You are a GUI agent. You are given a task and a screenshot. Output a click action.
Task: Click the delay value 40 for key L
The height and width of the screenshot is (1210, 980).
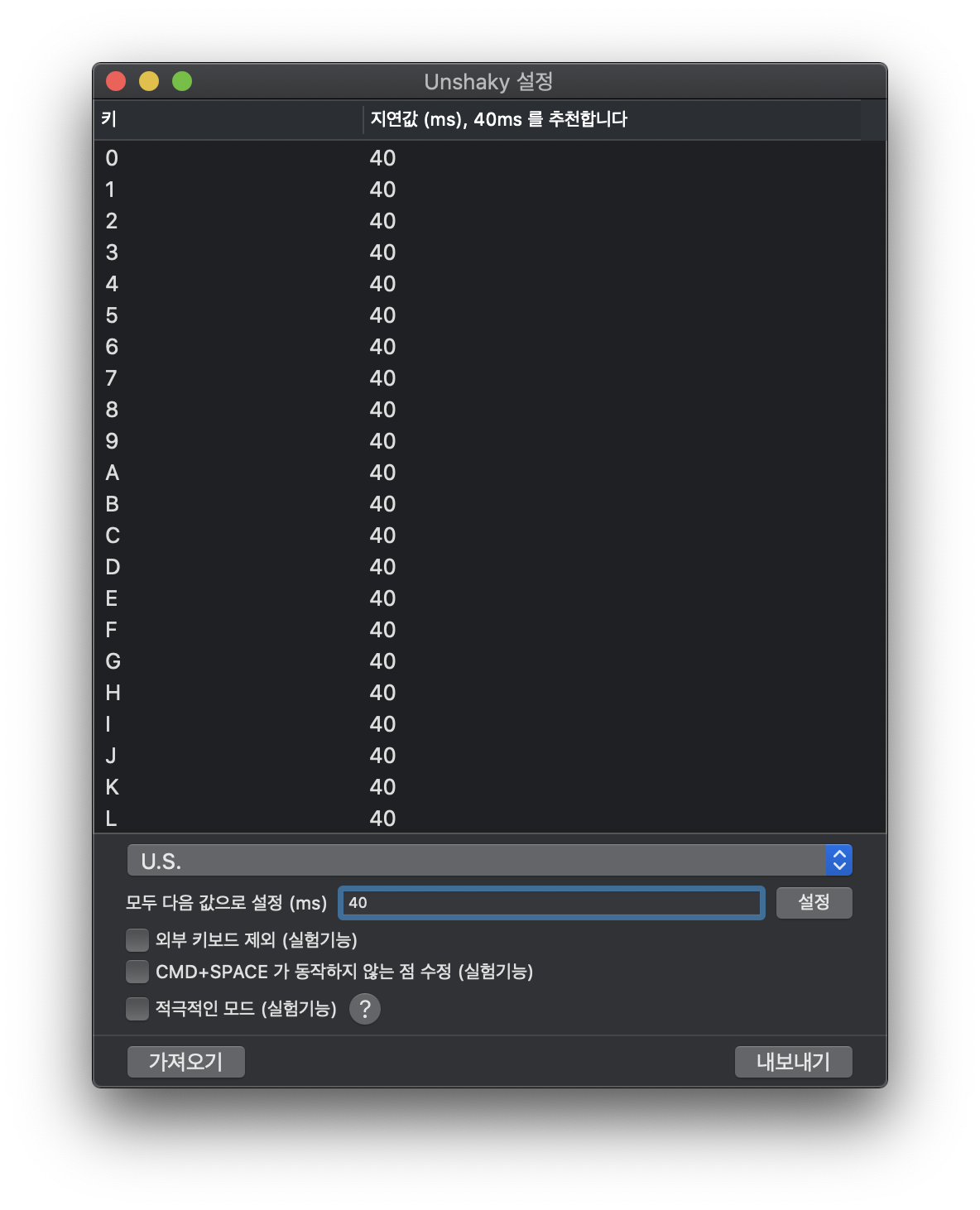tap(382, 819)
